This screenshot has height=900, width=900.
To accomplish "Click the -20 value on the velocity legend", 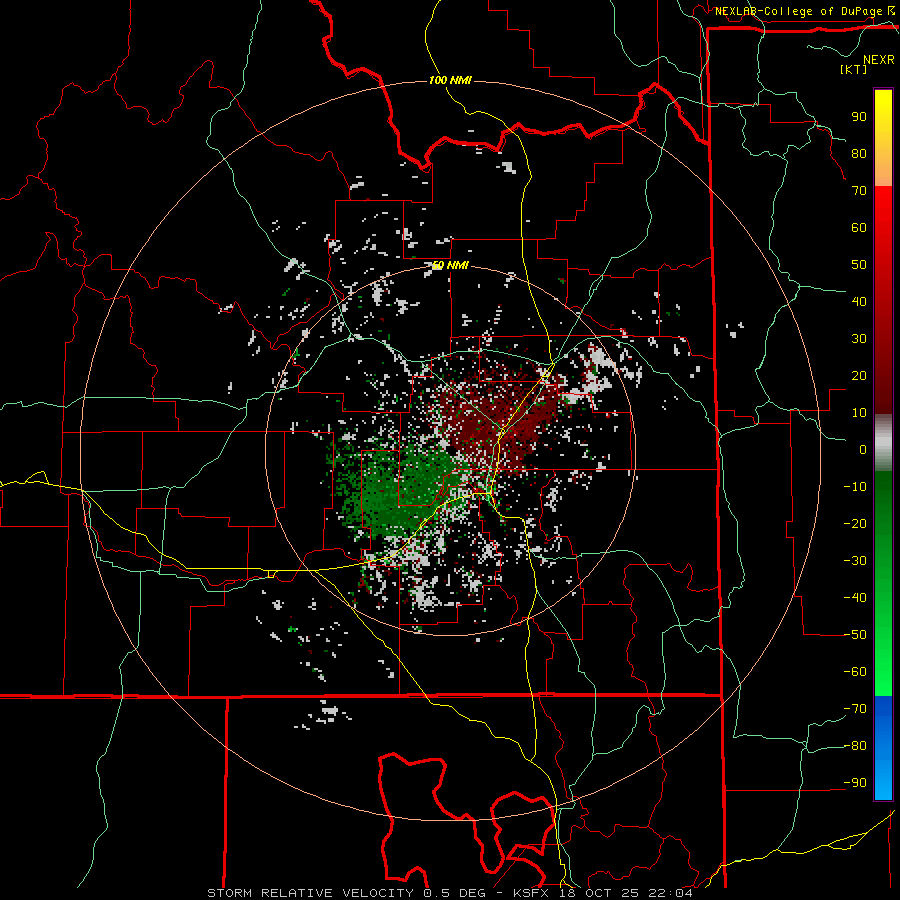I will click(x=855, y=524).
